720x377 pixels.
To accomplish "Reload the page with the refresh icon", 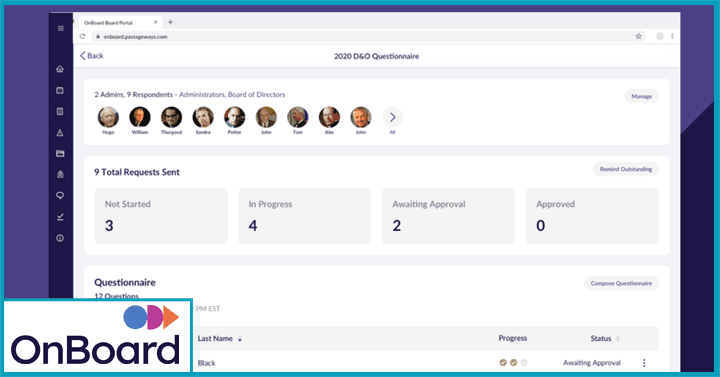I will pos(82,36).
